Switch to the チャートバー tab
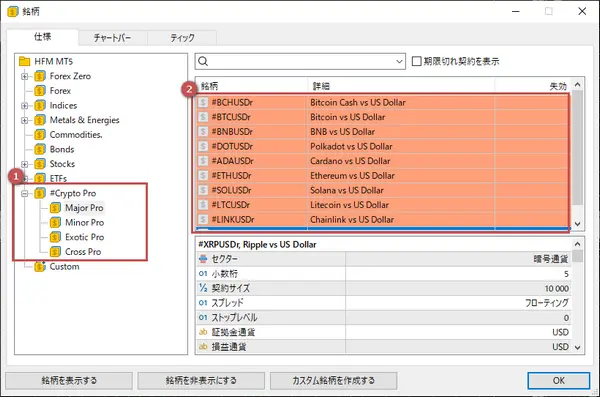This screenshot has width=600, height=397. (113, 38)
